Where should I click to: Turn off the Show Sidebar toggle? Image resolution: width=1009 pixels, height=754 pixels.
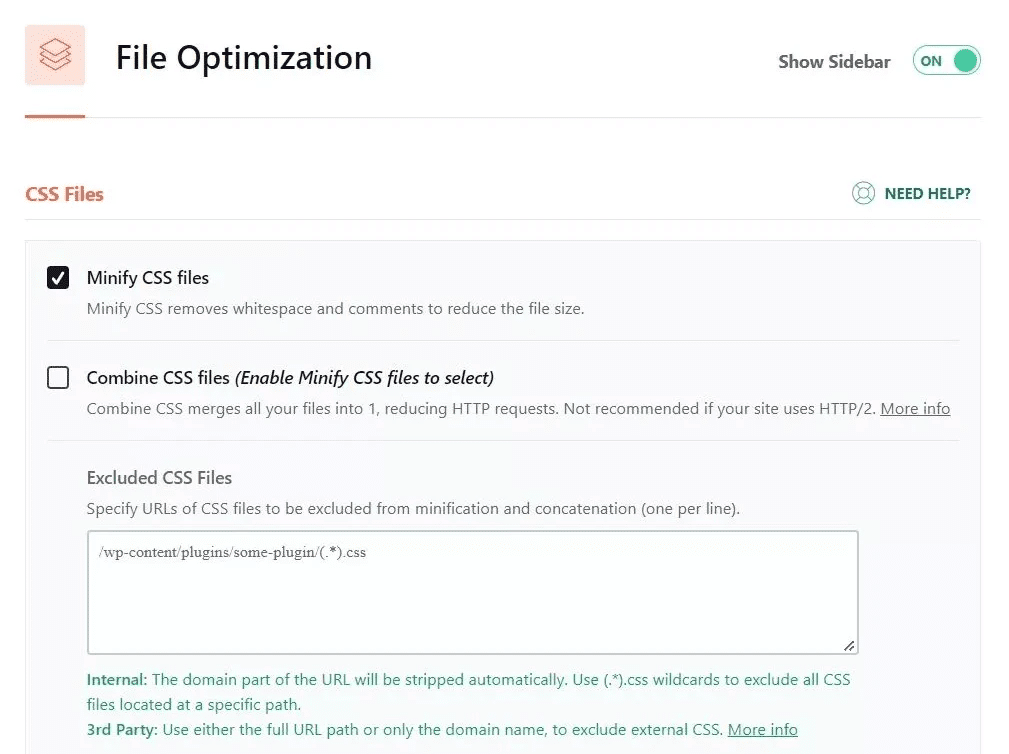(x=945, y=60)
